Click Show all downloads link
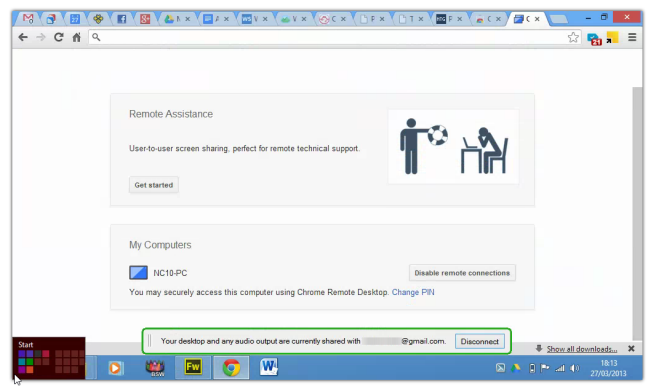 582,349
